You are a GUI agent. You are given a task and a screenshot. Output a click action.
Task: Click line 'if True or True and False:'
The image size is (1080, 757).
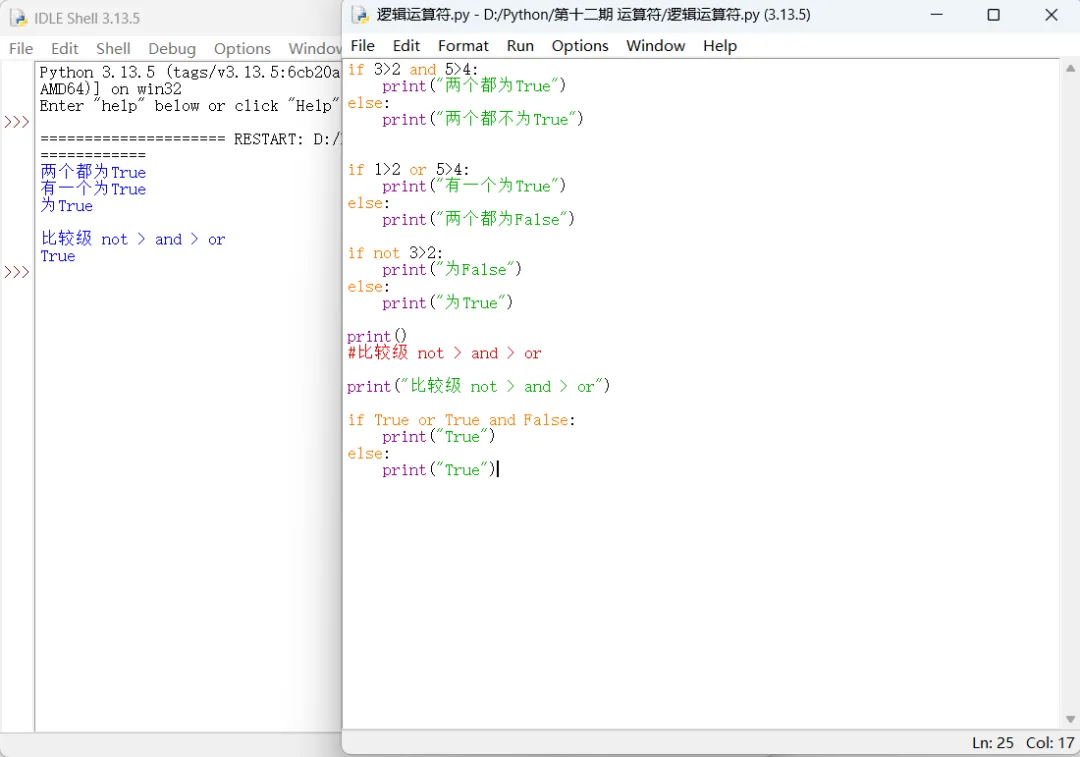click(461, 419)
